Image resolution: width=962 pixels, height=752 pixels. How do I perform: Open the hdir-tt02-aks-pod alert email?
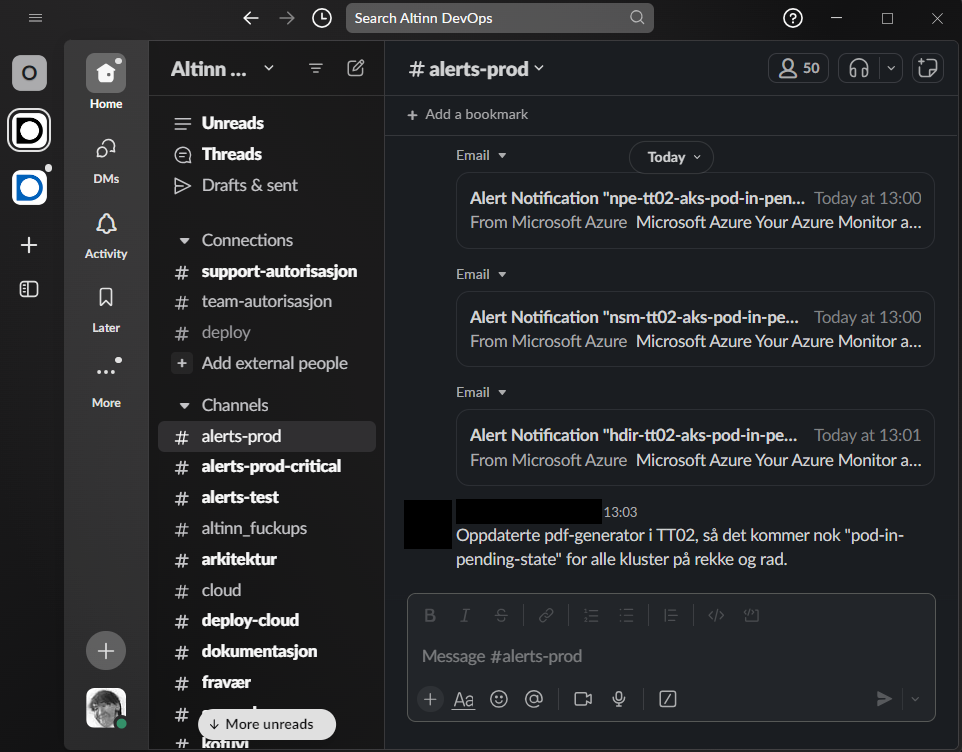point(695,448)
